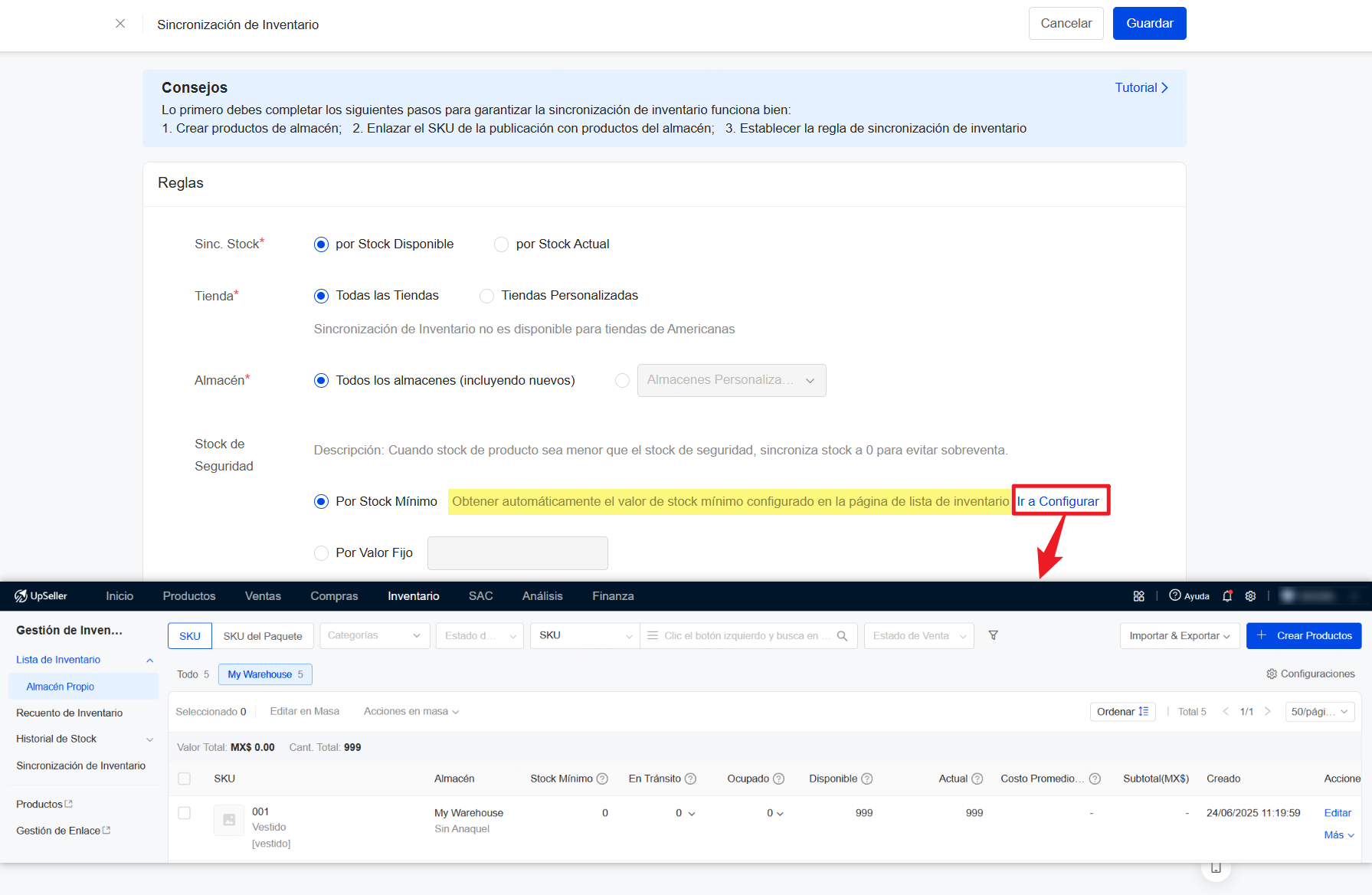
Task: Click the search magnifier in the SKU search bar
Action: tap(842, 635)
